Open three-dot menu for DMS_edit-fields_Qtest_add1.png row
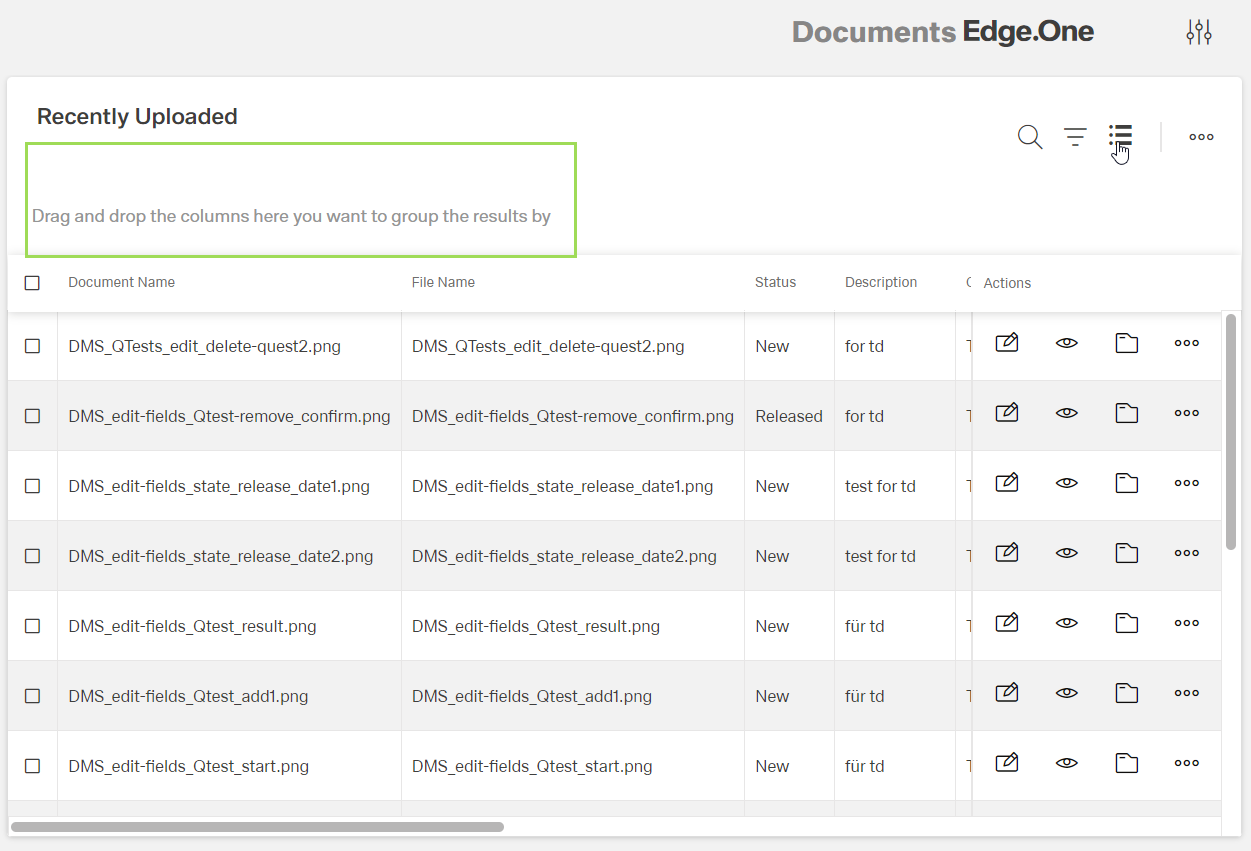 1187,693
